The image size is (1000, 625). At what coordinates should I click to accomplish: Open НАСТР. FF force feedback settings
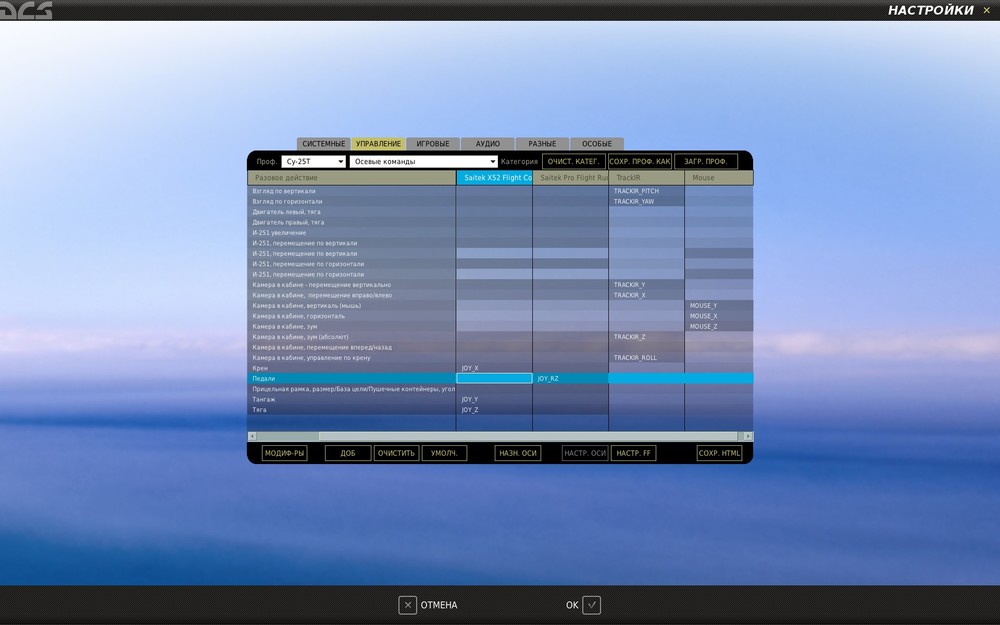633,453
